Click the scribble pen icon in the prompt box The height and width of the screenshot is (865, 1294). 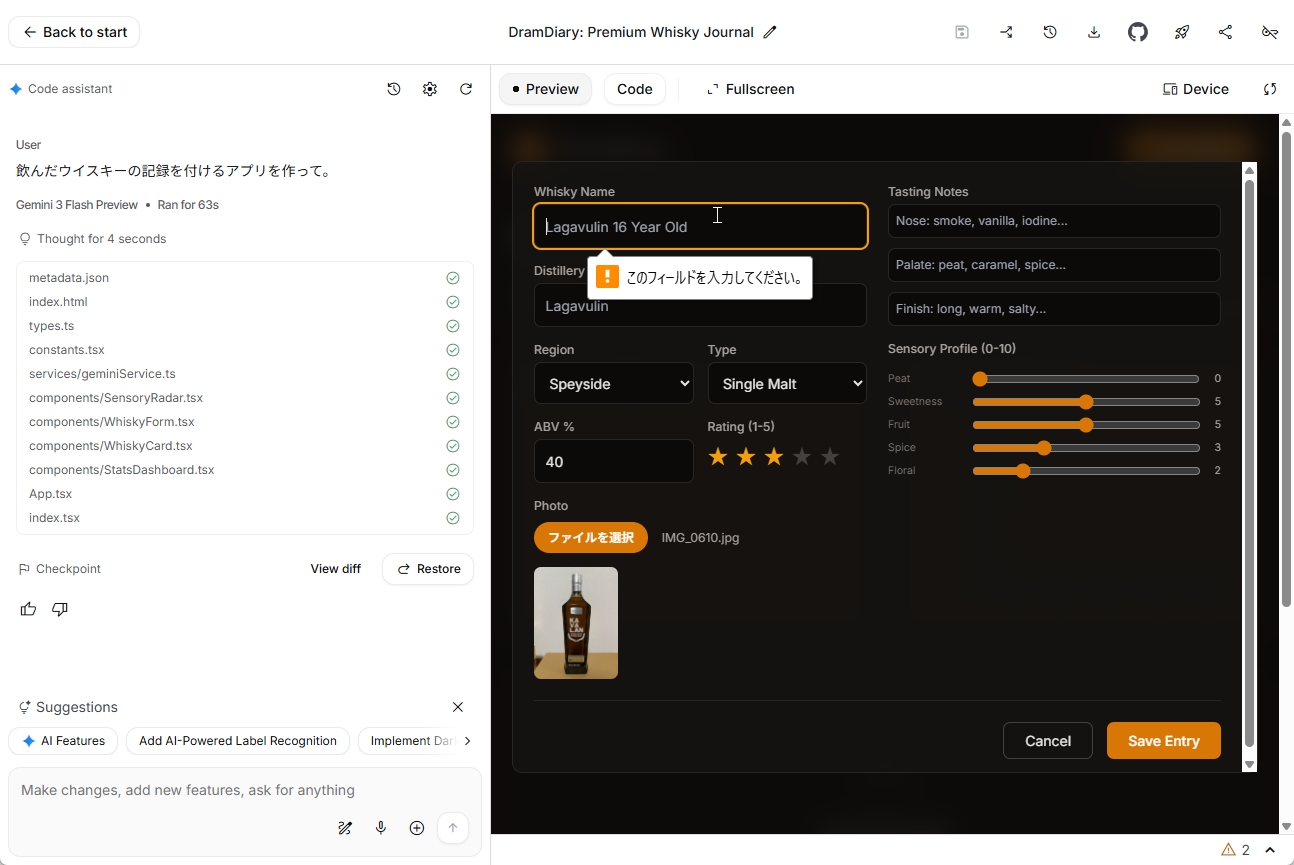pos(345,828)
